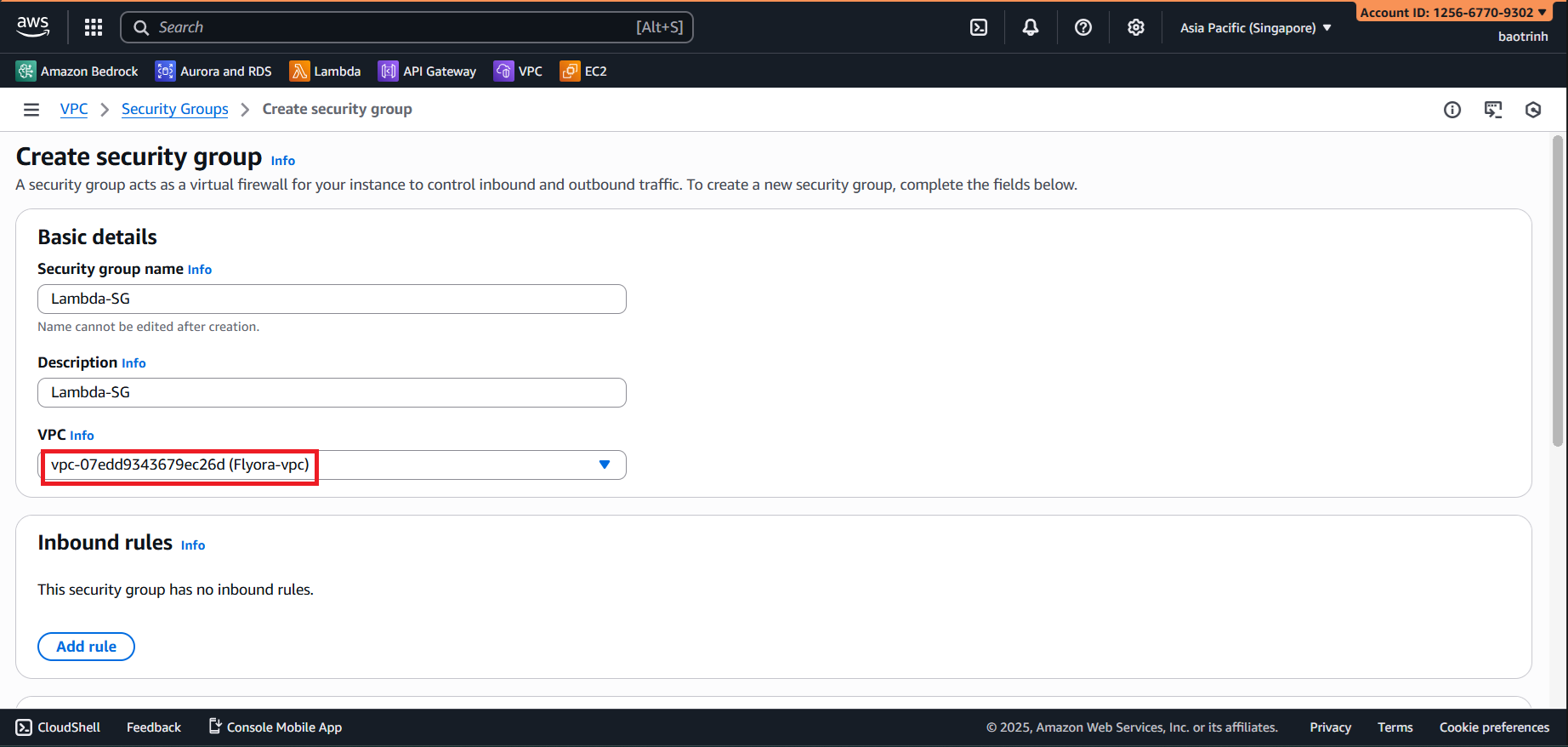Image resolution: width=1568 pixels, height=747 pixels.
Task: Click the Description text field
Action: coord(332,392)
